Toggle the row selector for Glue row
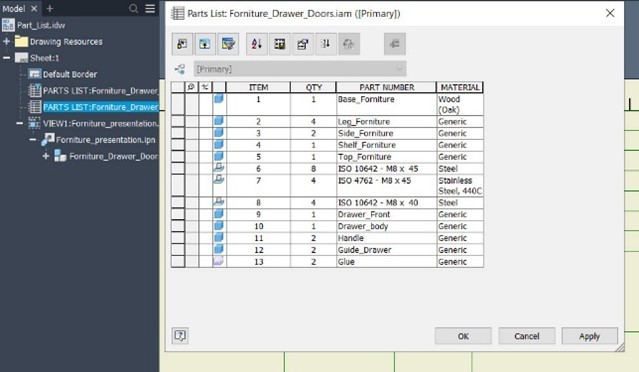The image size is (639, 372). pyautogui.click(x=178, y=262)
